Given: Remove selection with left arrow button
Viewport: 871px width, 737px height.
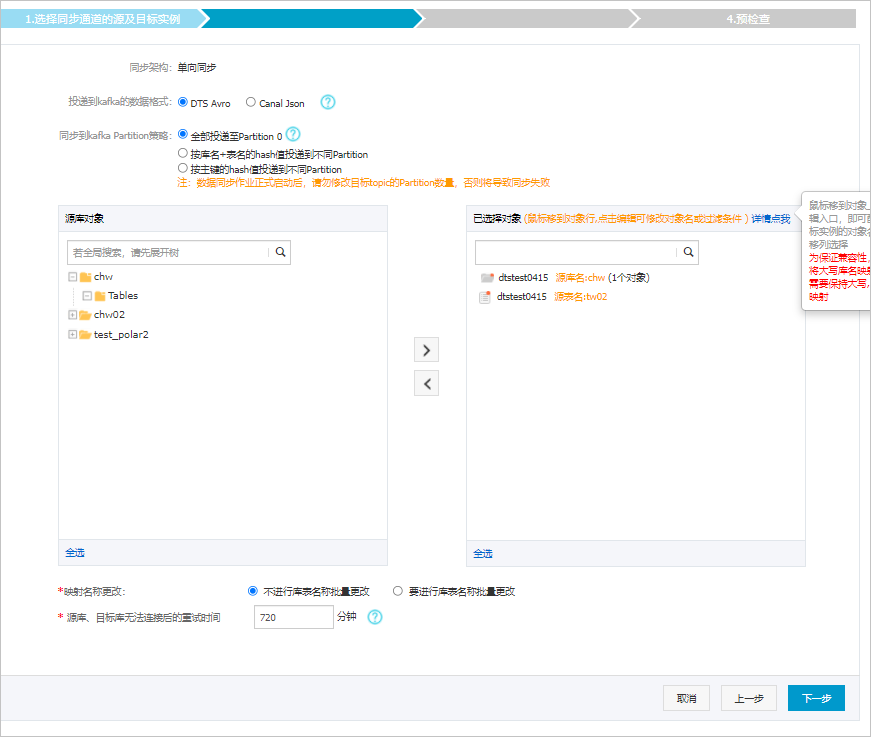Looking at the screenshot, I should (427, 383).
